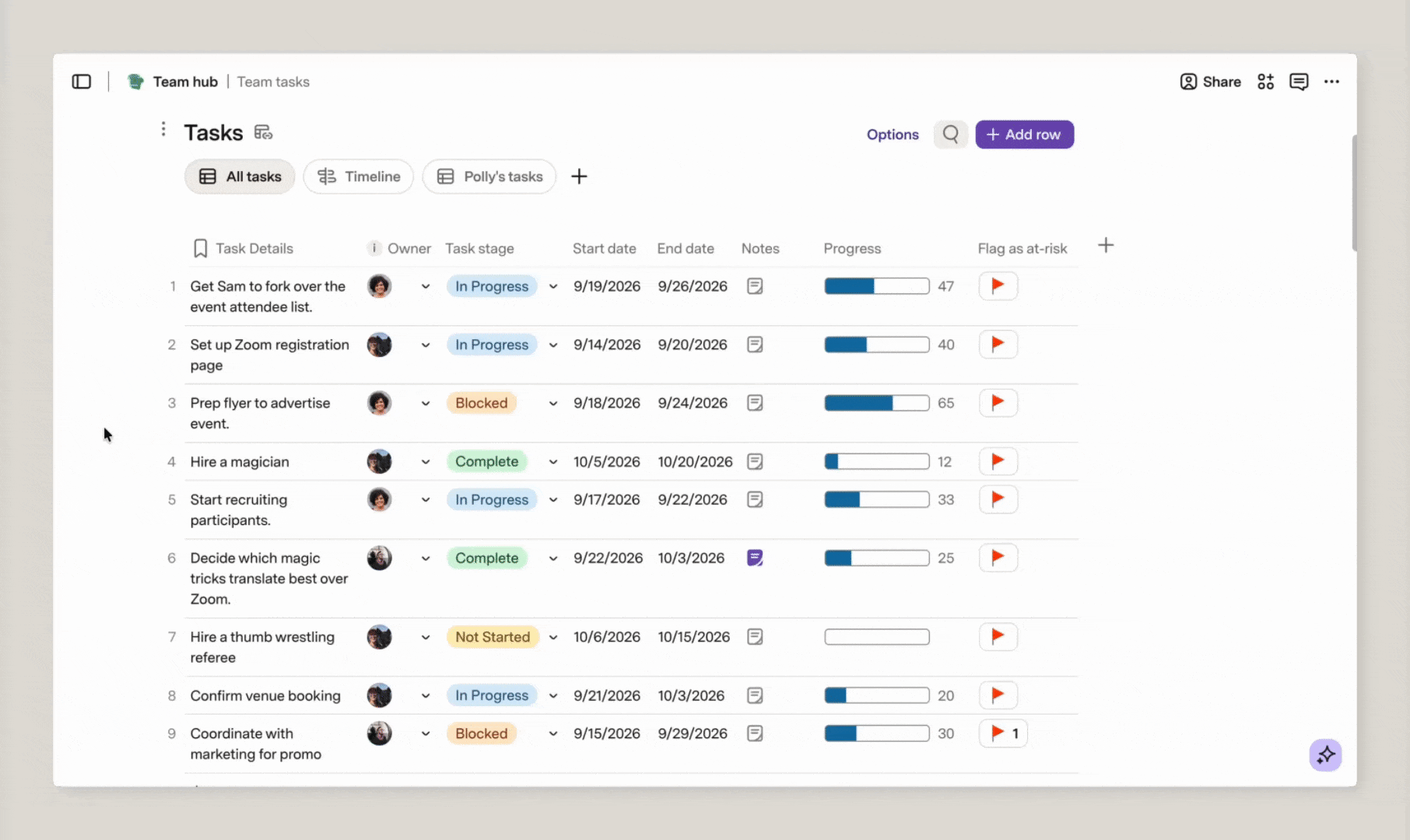The image size is (1410, 840).
Task: Click the Share button
Action: [1211, 82]
